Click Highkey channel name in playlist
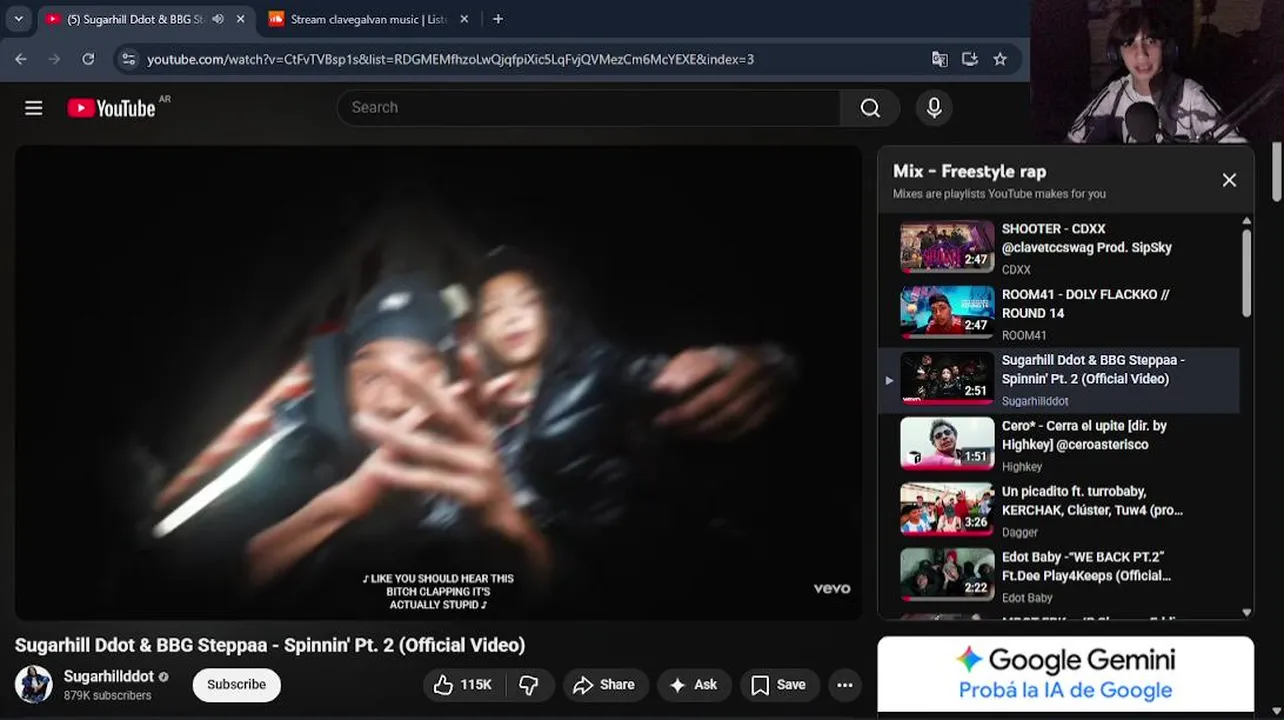The width and height of the screenshot is (1284, 720). point(1022,466)
